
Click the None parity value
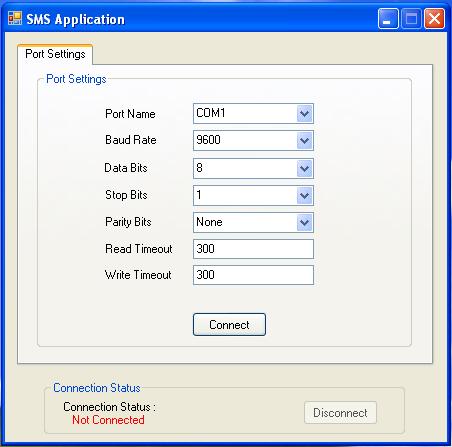pyautogui.click(x=209, y=222)
